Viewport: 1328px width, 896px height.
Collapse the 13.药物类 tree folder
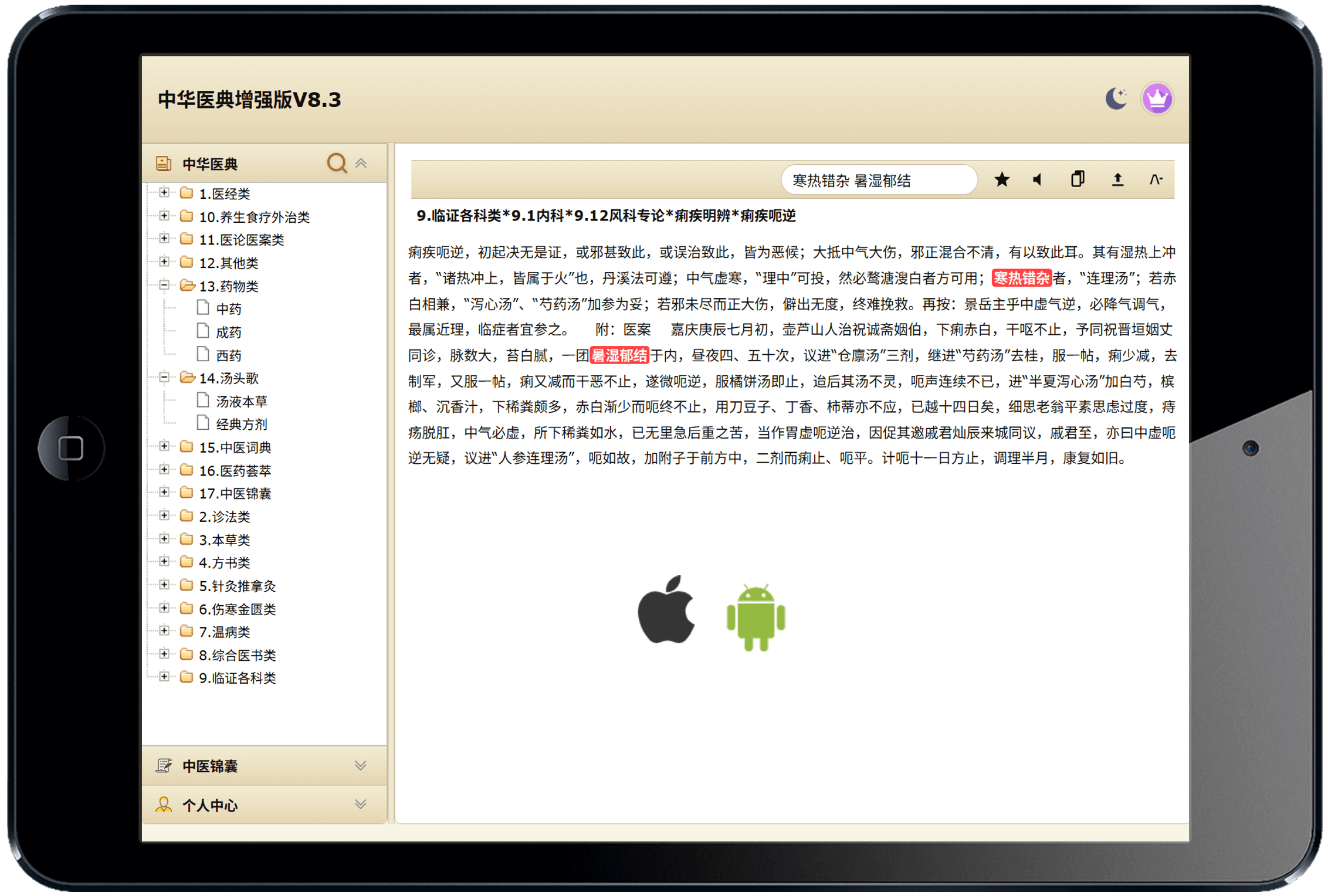pyautogui.click(x=164, y=286)
